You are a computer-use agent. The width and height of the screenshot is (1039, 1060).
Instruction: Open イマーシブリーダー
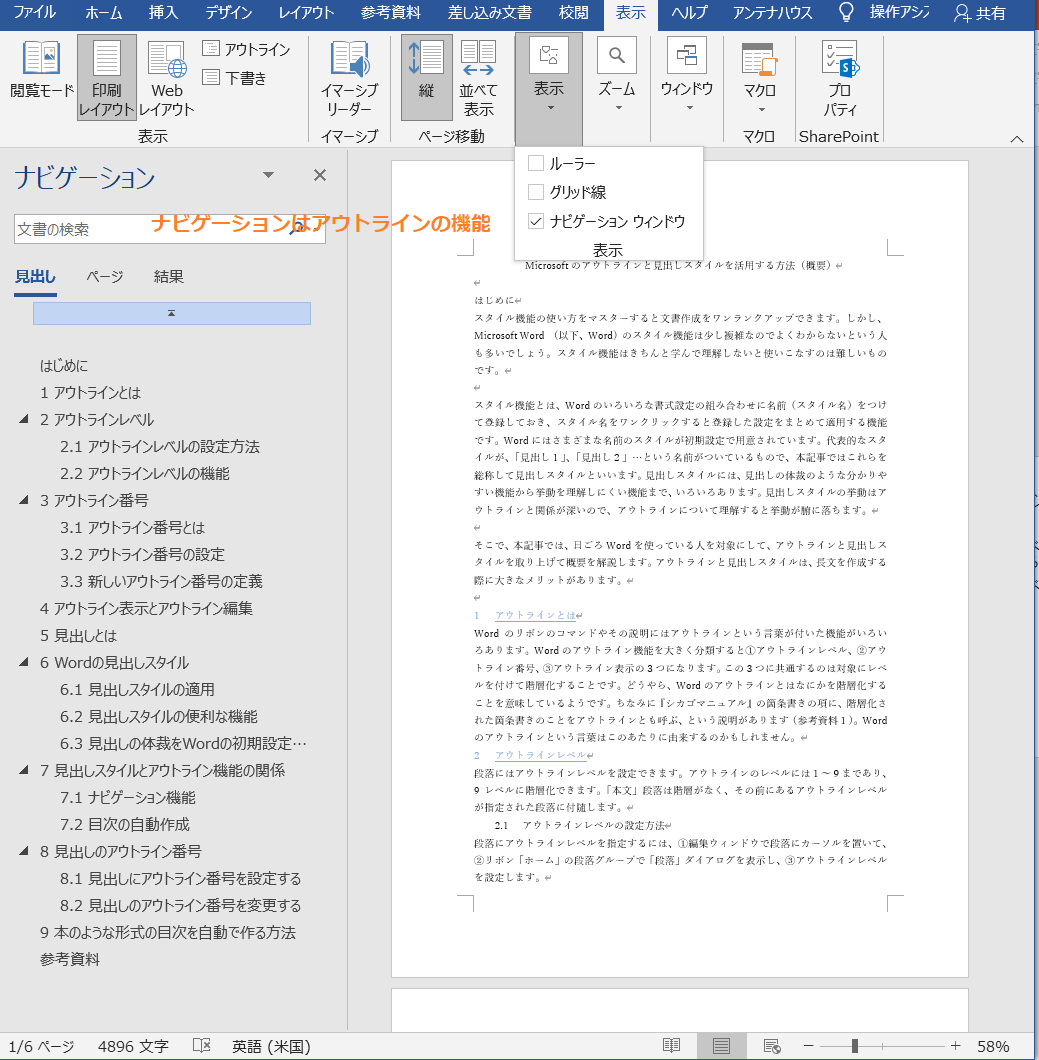tap(348, 78)
